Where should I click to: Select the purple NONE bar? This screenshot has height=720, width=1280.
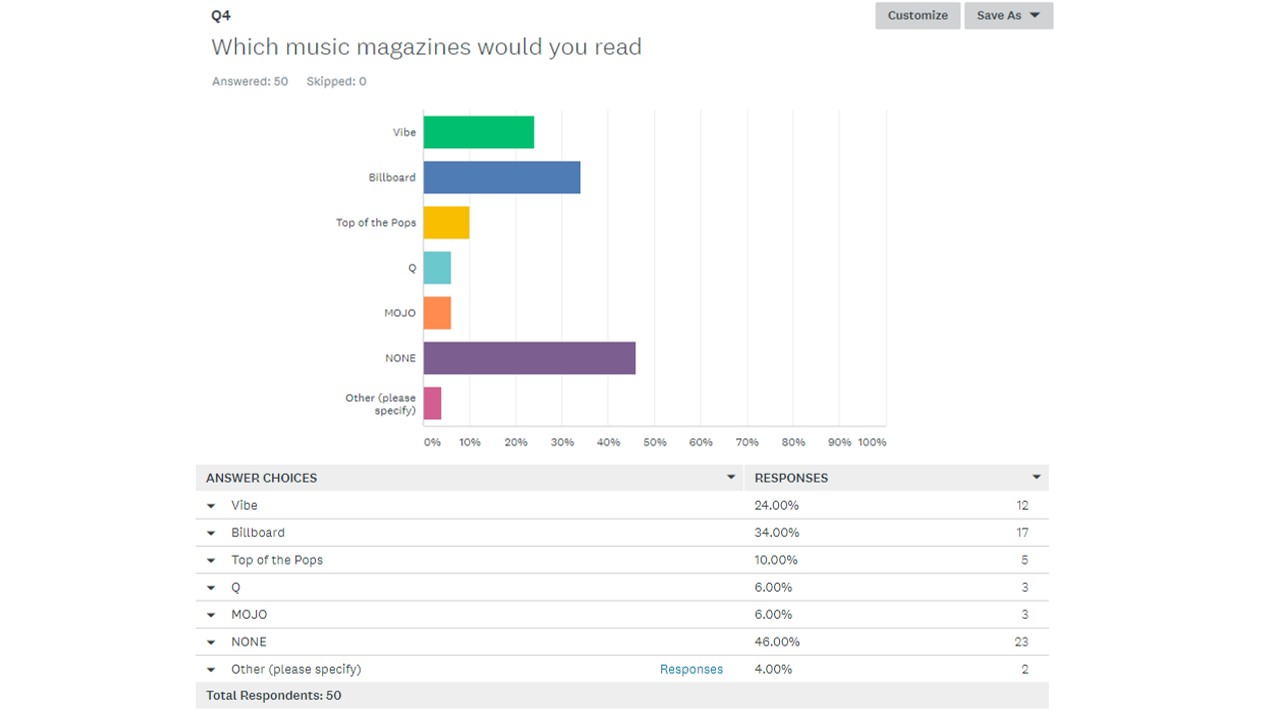[530, 358]
